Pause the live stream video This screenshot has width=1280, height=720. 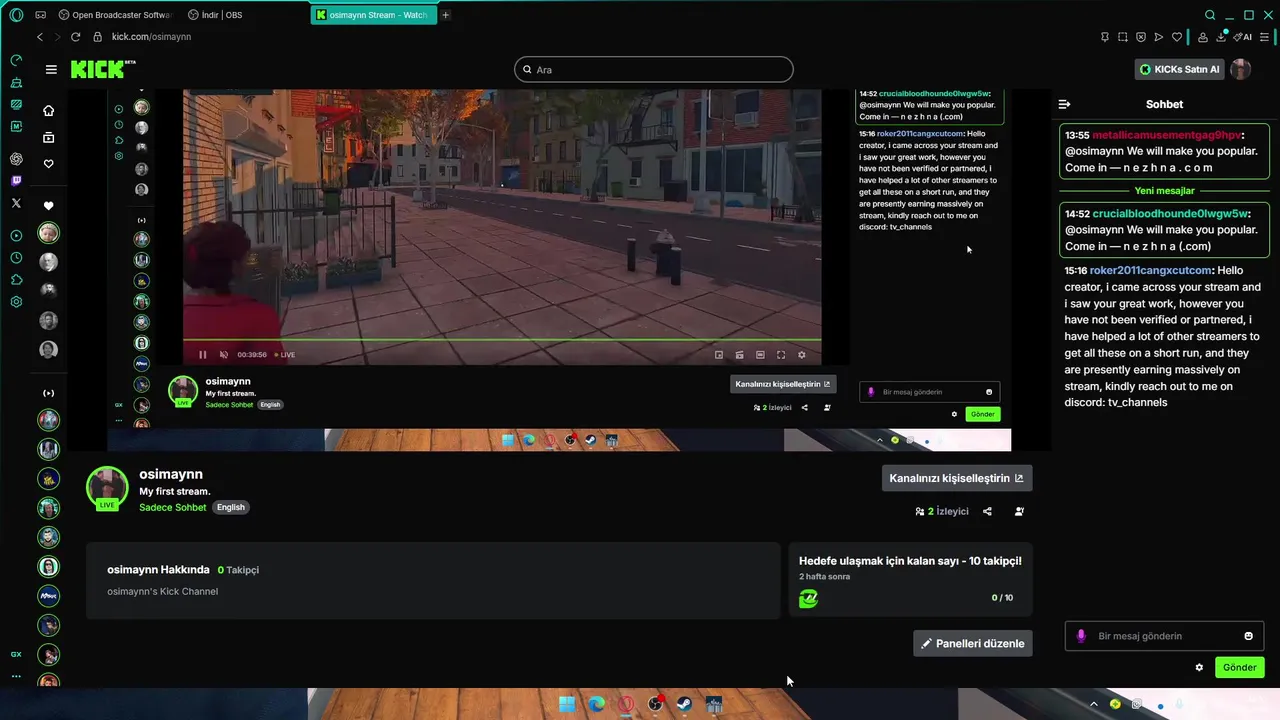[x=203, y=354]
